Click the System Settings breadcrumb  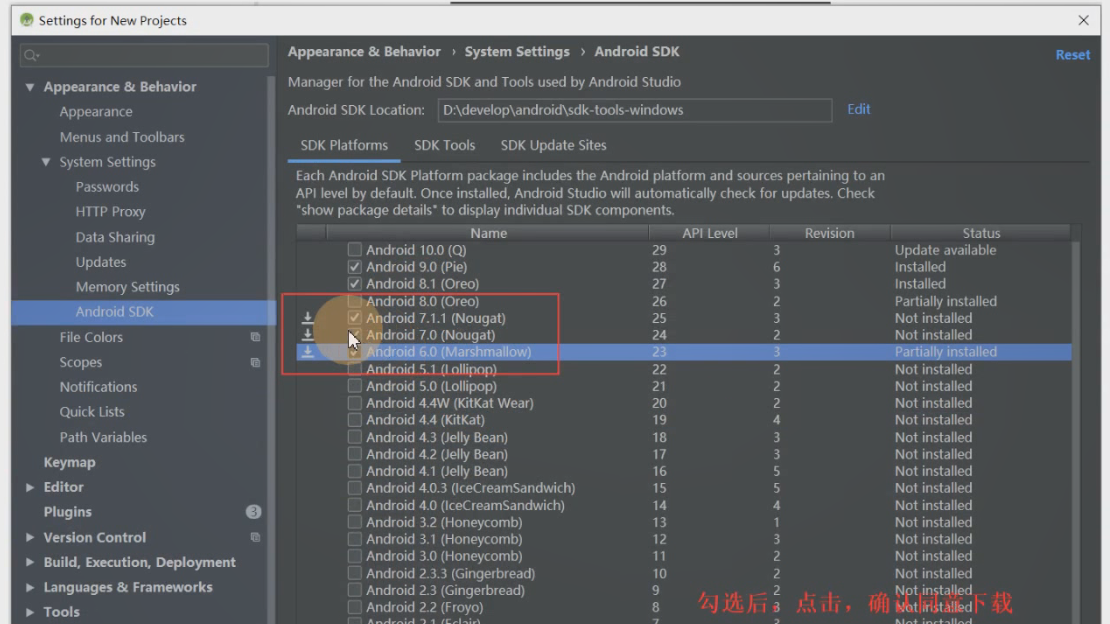(x=517, y=52)
